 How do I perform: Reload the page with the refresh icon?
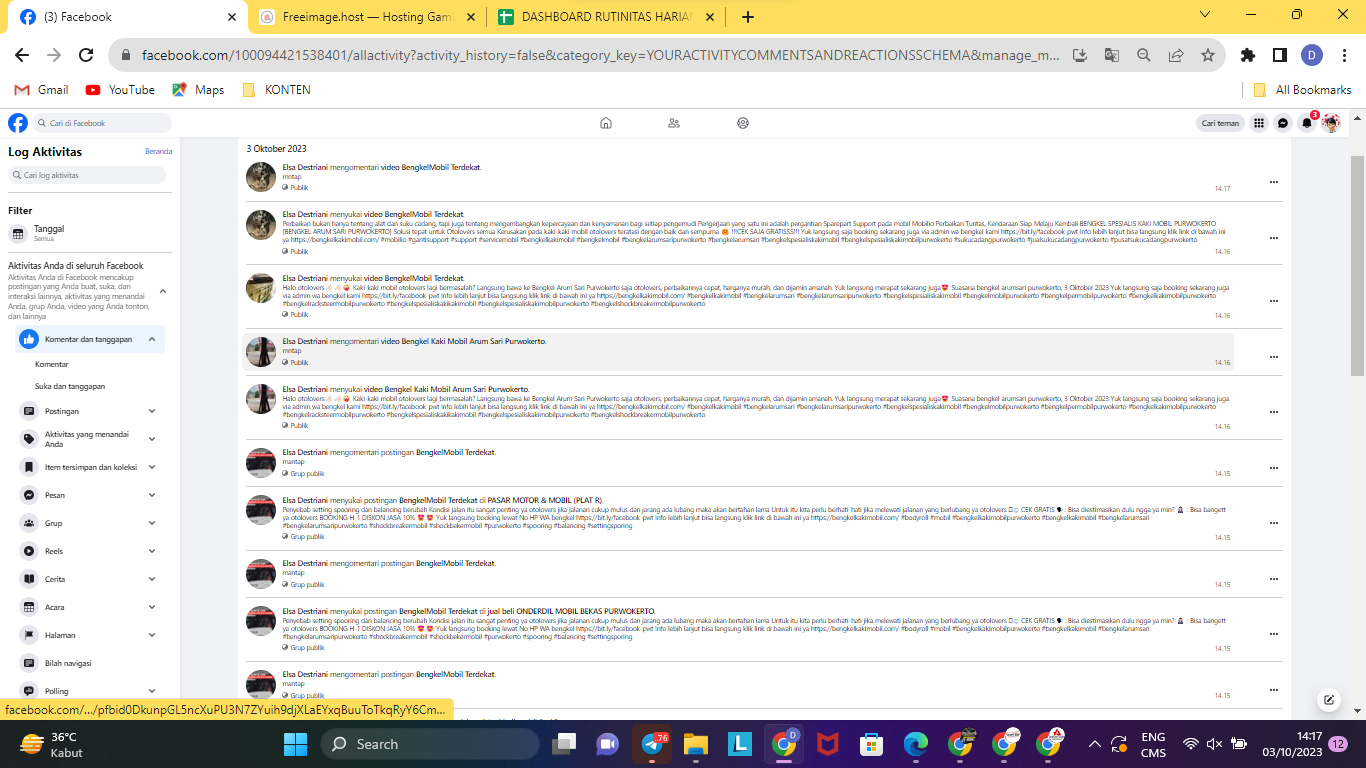pos(86,55)
